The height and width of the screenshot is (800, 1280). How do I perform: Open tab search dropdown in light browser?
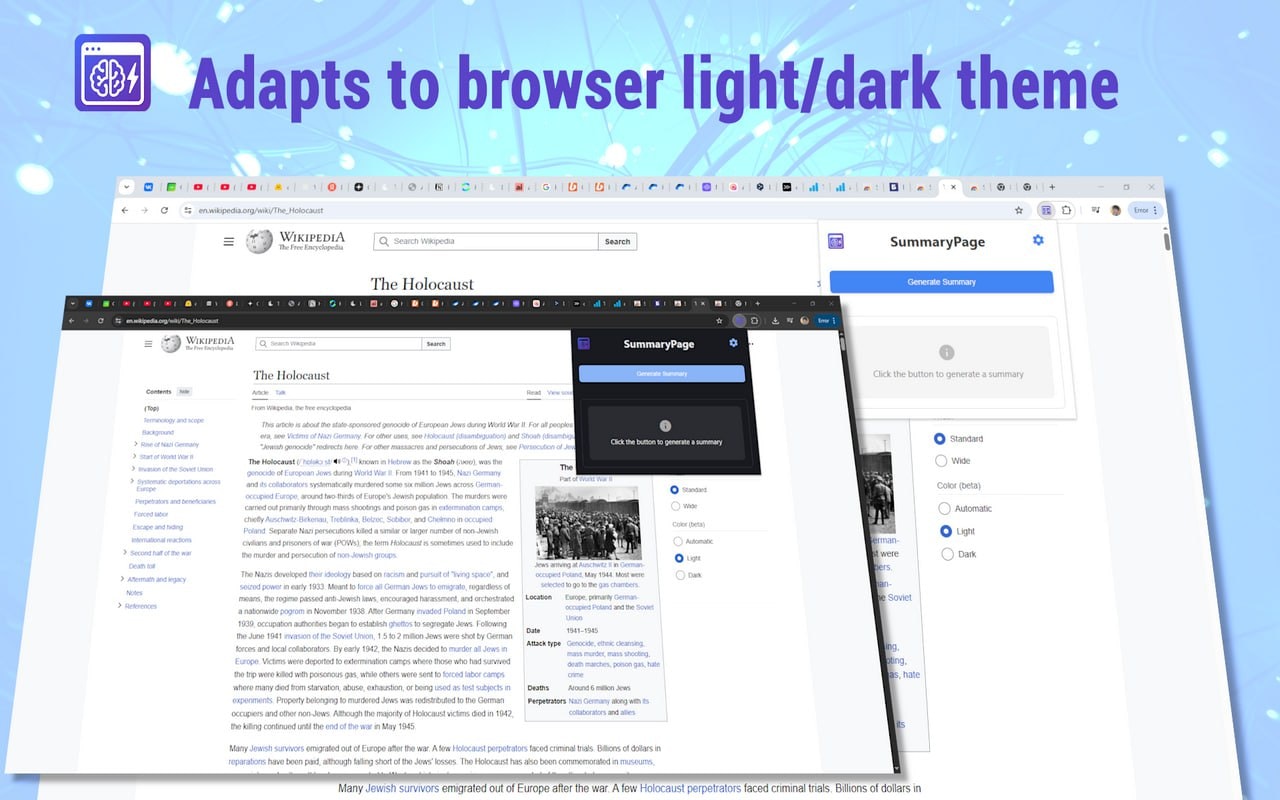127,187
